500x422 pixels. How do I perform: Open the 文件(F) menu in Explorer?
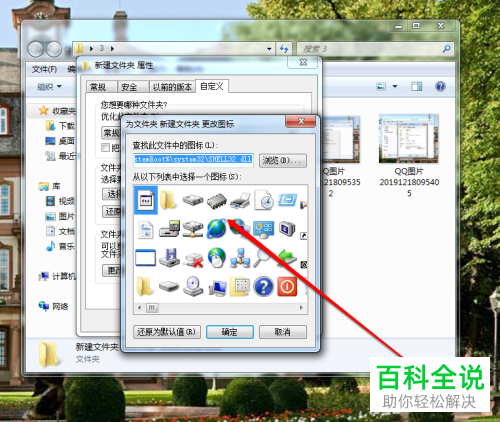[44, 69]
